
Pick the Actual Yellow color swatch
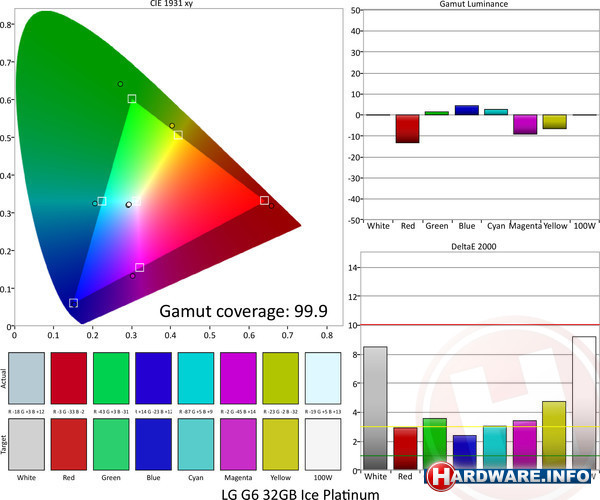(x=280, y=378)
